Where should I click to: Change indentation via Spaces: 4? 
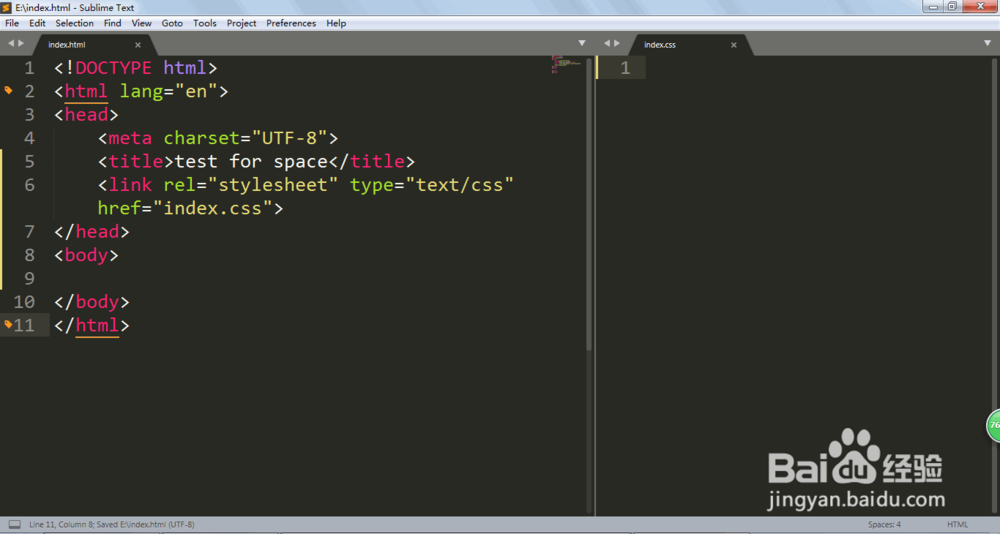pos(884,524)
